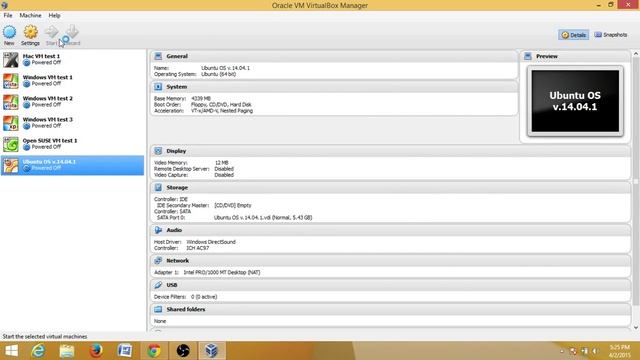
Task: Click the Discard toolbar icon
Action: [72, 32]
